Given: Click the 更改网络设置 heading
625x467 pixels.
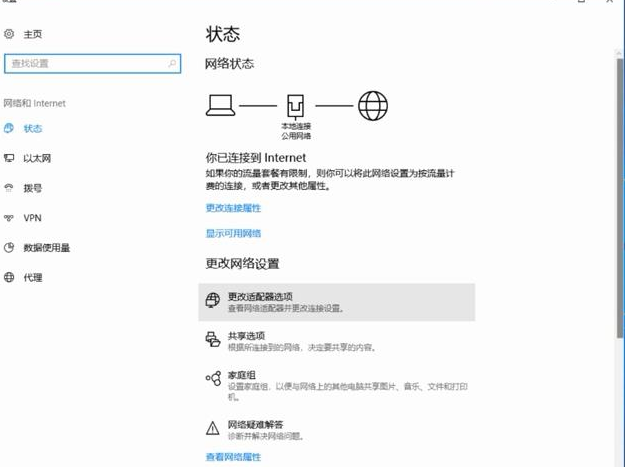Looking at the screenshot, I should point(242,263).
